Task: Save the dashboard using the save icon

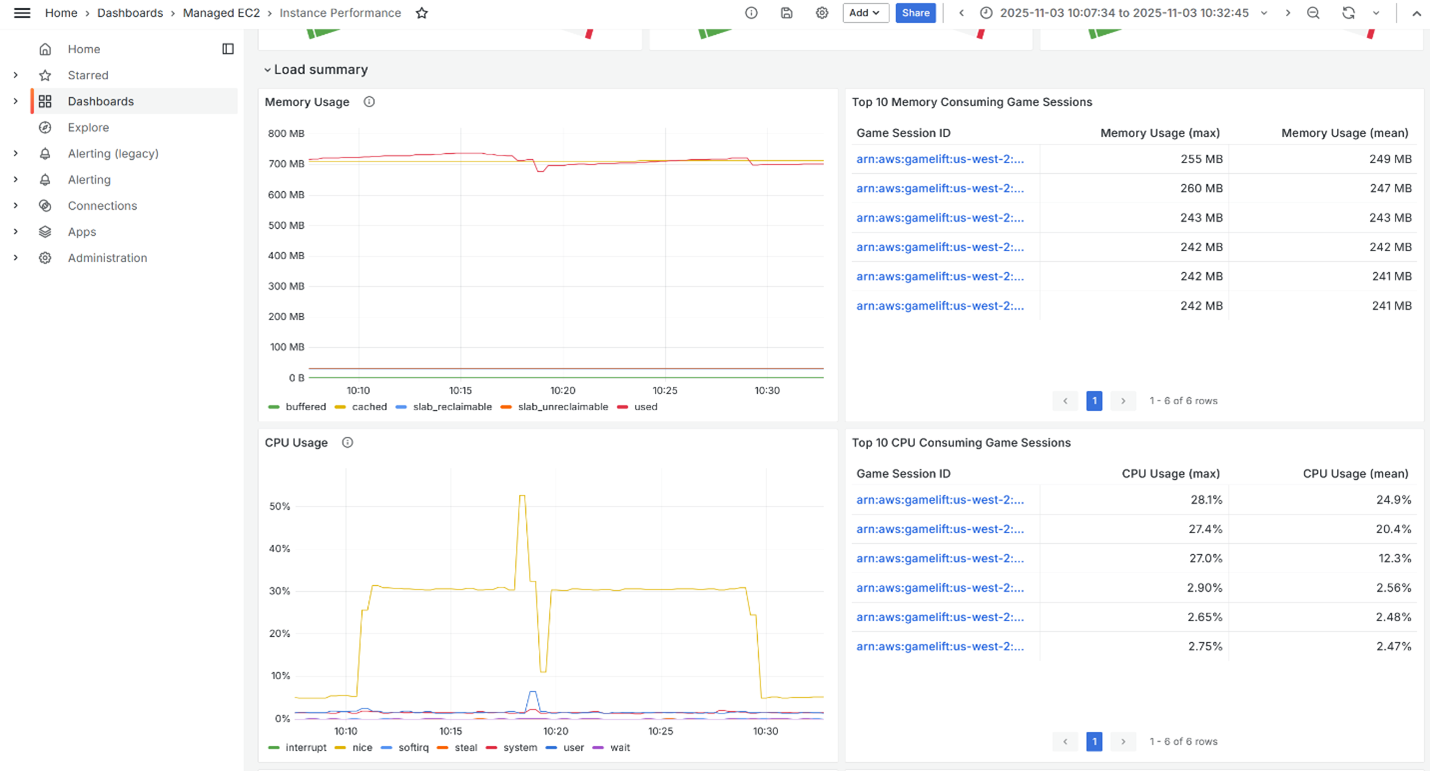Action: coord(787,13)
